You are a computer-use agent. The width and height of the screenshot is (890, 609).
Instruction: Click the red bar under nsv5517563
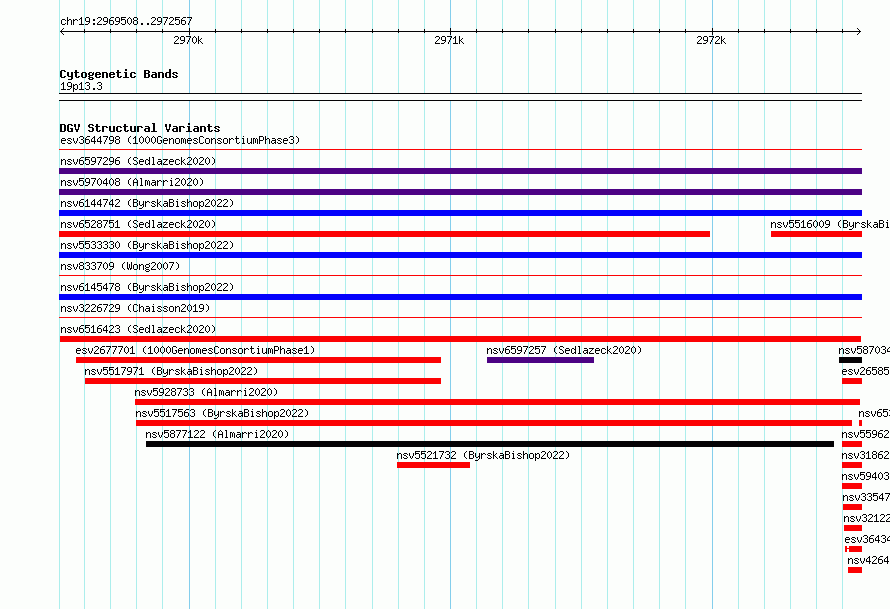tap(494, 423)
